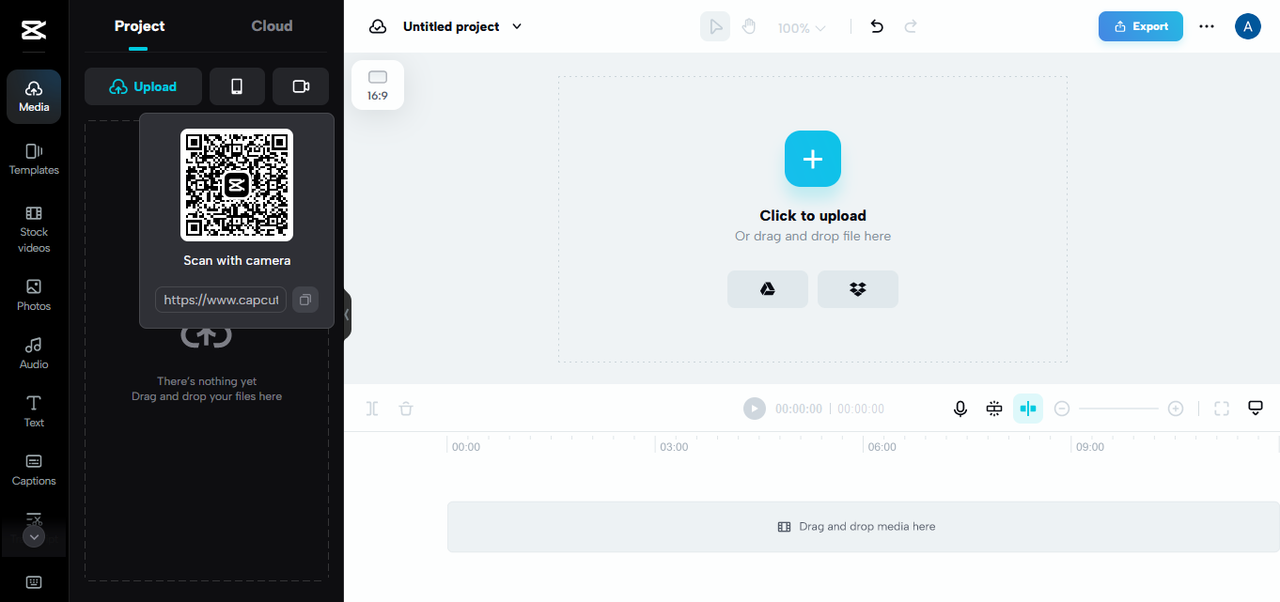The width and height of the screenshot is (1280, 602).
Task: Click the undo arrow
Action: [x=877, y=27]
